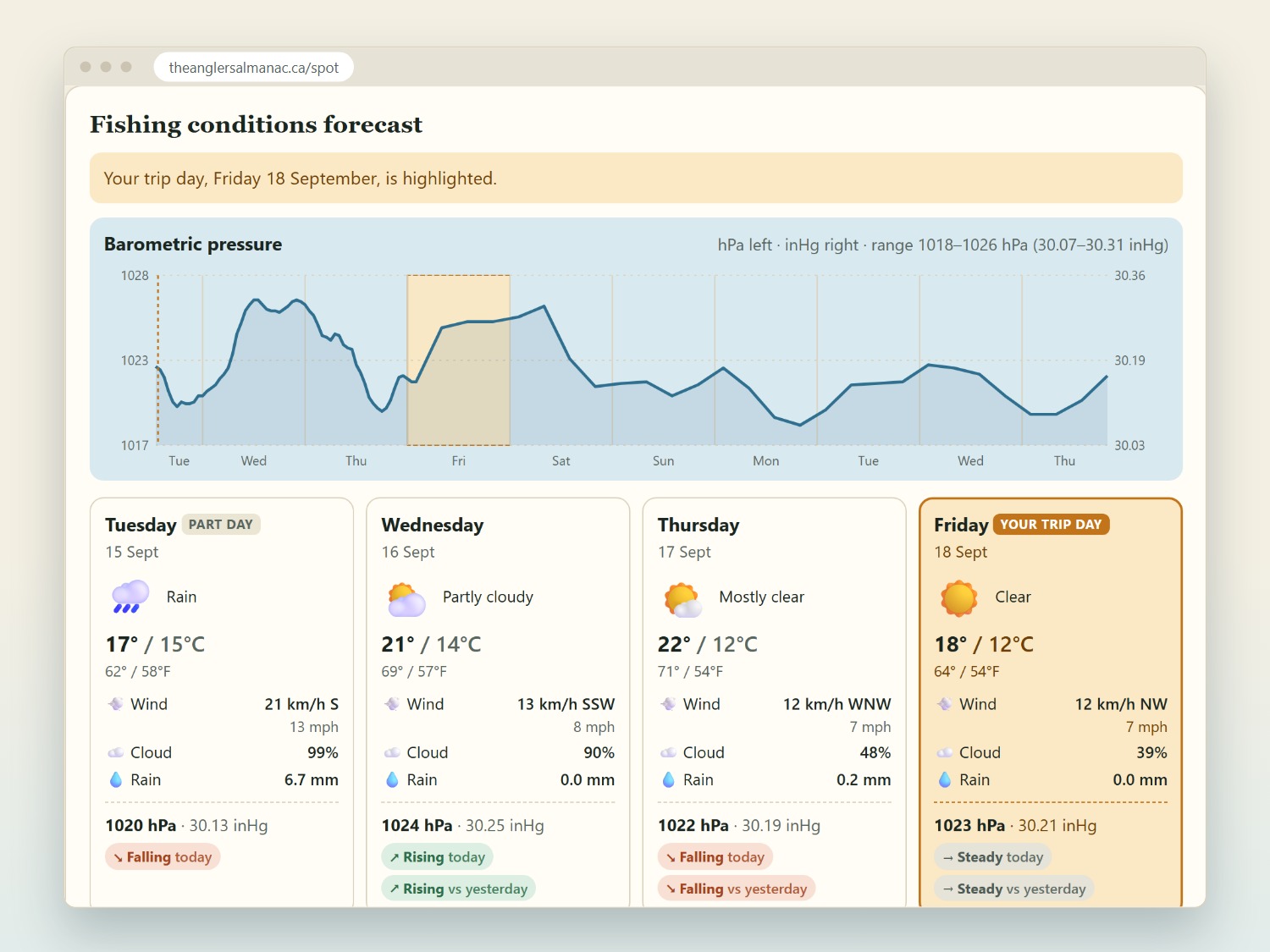Screen dimensions: 1270x952
Task: Click the 1028 hPa axis value
Action: coord(135,276)
